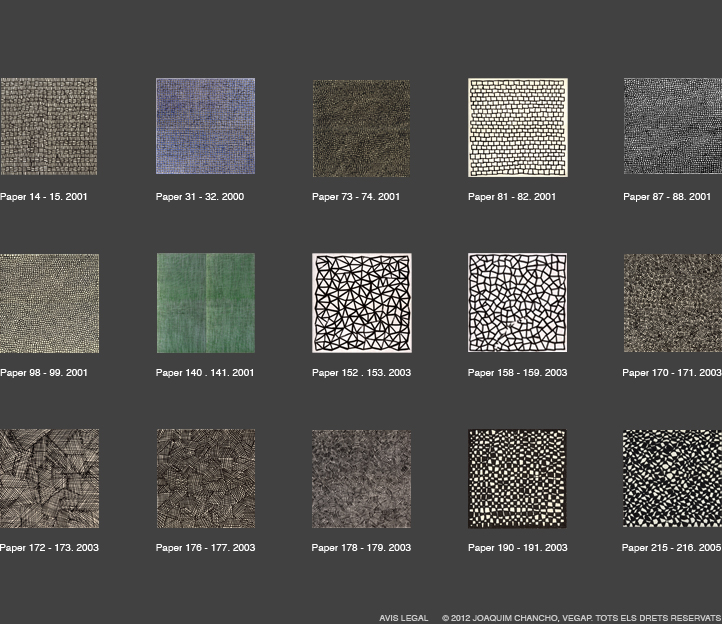Screen dimensions: 722x624
Task: Select the blue Paper 31 - 32 thumbnail
Action: click(205, 126)
